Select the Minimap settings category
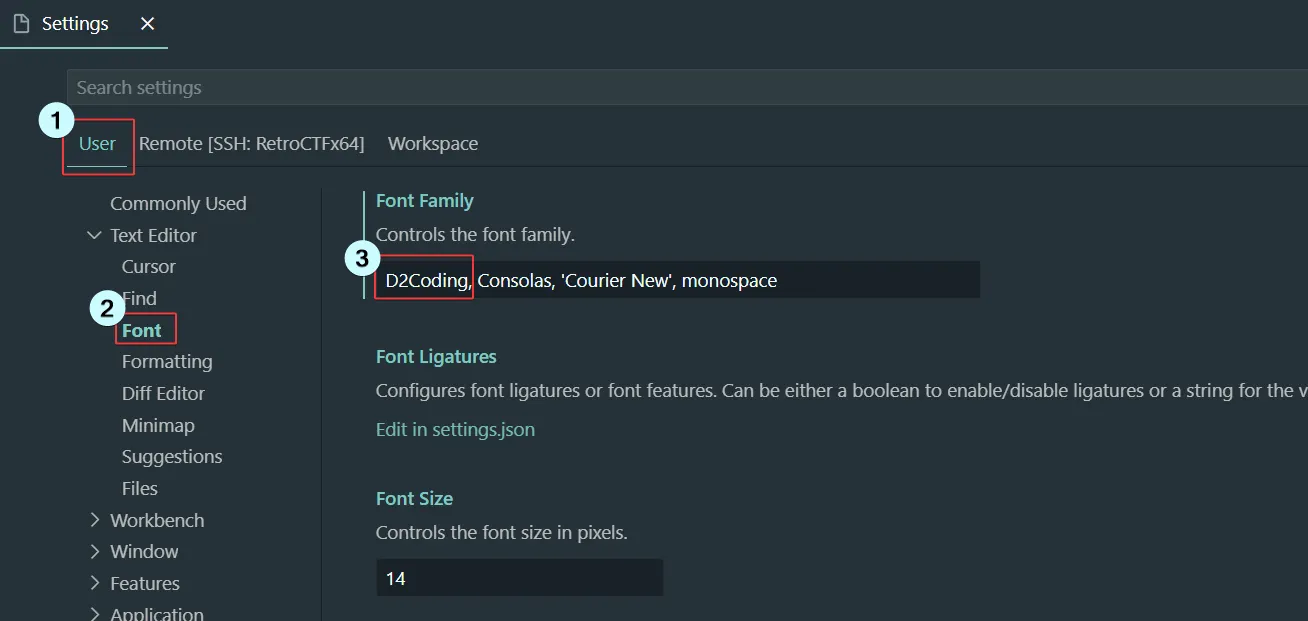This screenshot has width=1308, height=621. coord(158,426)
